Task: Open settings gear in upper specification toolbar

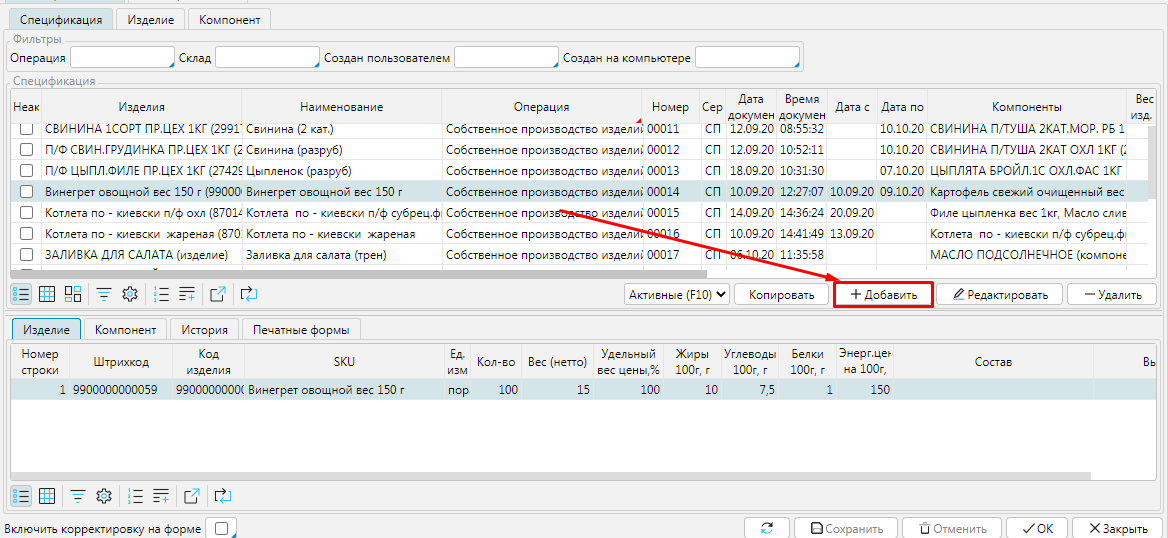Action: tap(129, 294)
